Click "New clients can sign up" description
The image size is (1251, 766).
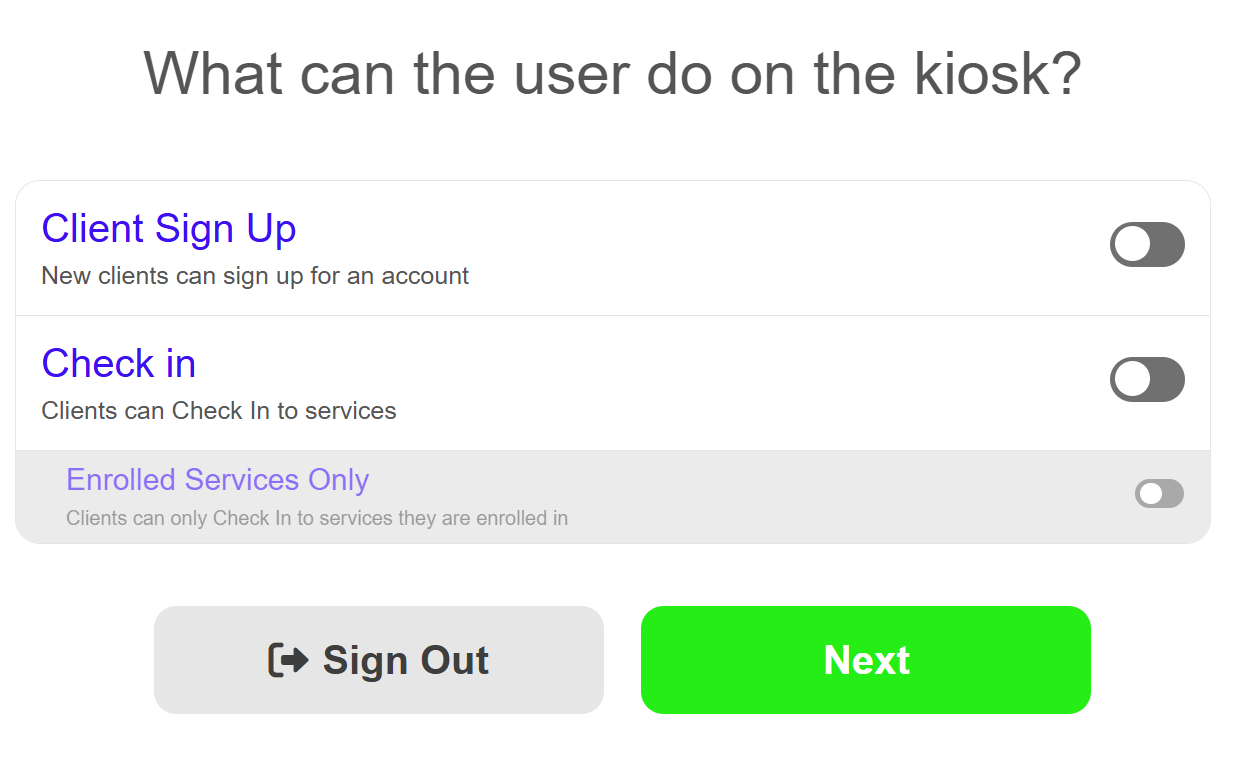pos(255,276)
